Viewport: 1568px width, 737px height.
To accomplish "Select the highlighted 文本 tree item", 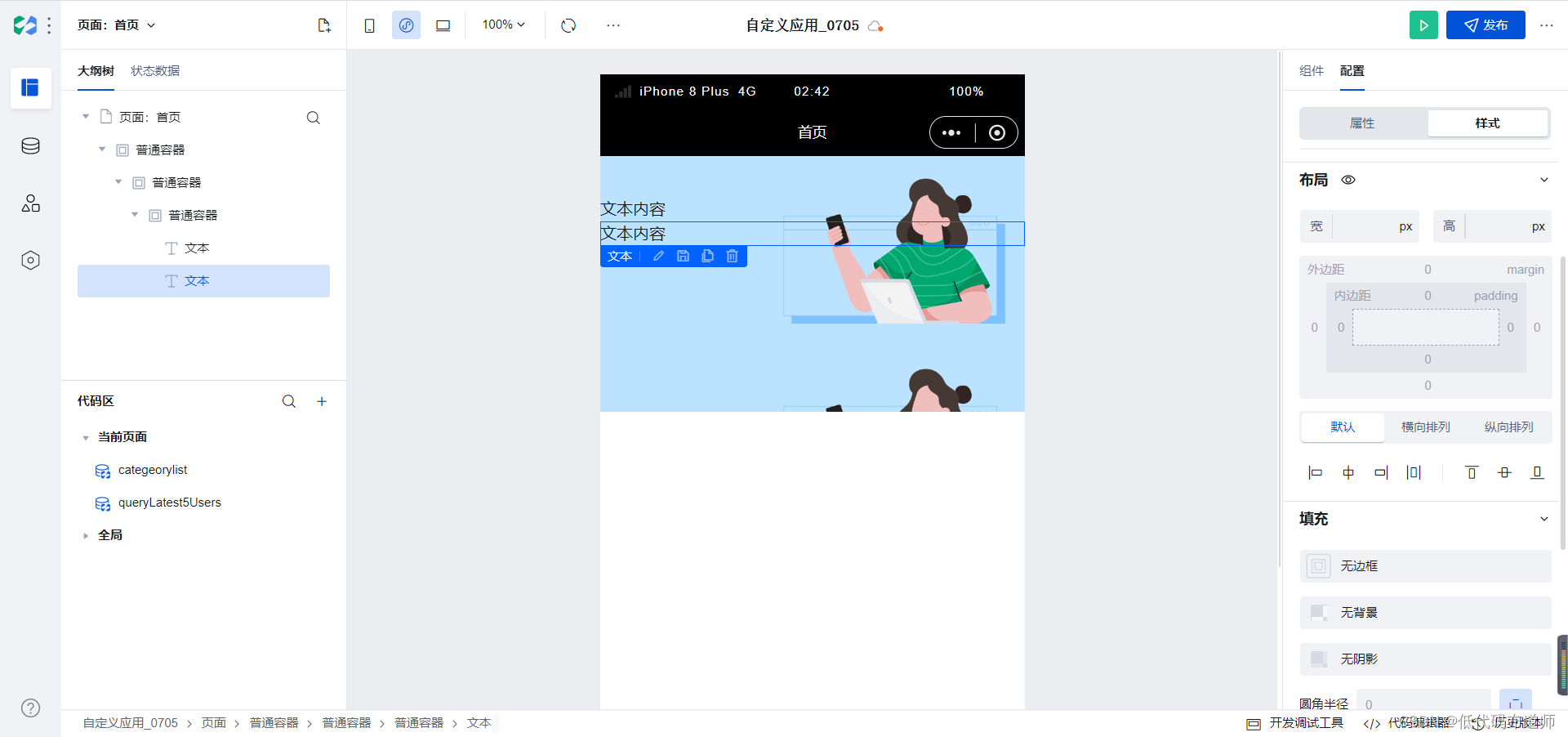I will (203, 281).
